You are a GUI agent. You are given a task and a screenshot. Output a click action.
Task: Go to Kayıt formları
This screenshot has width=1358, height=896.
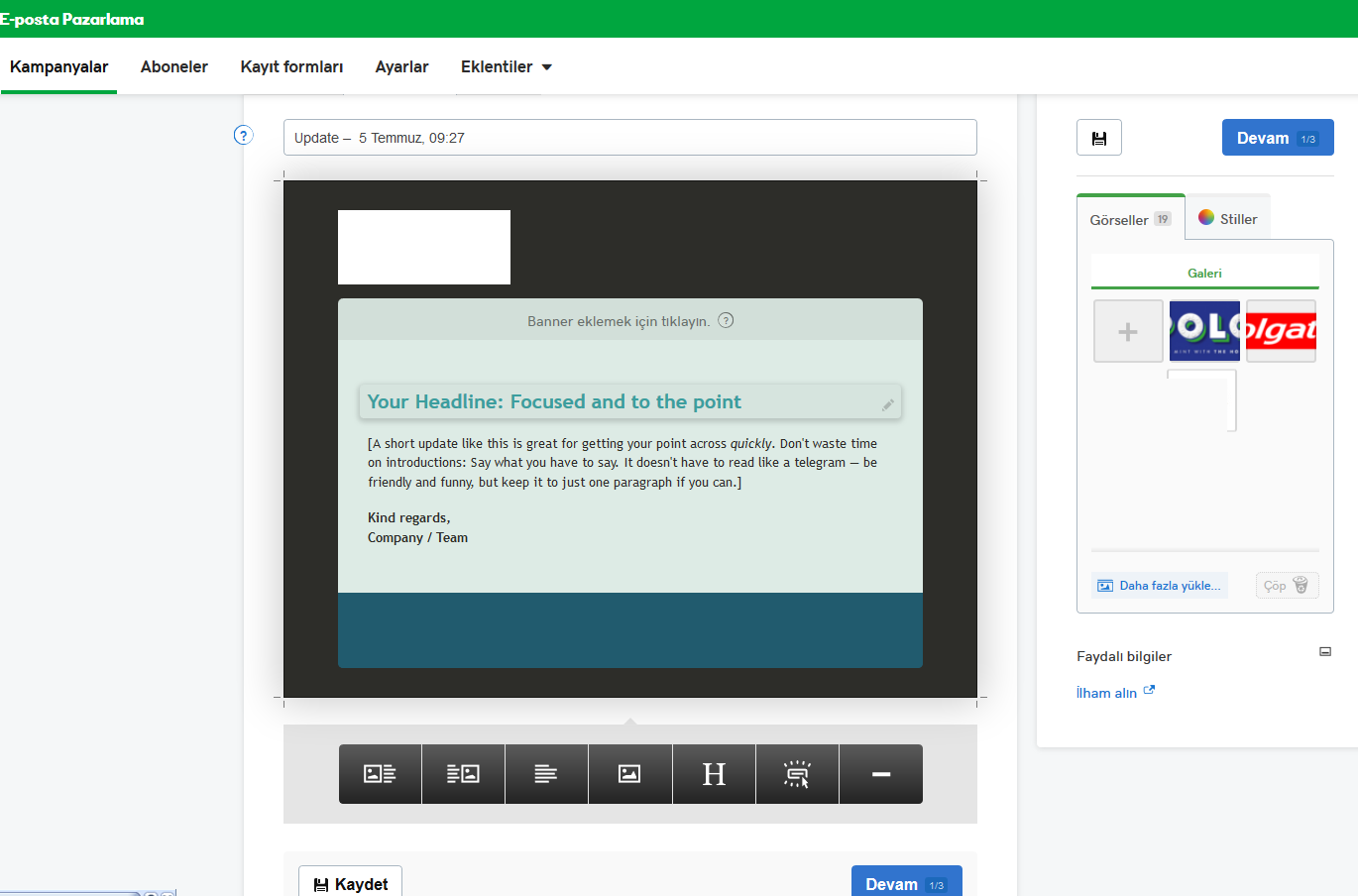[x=291, y=66]
